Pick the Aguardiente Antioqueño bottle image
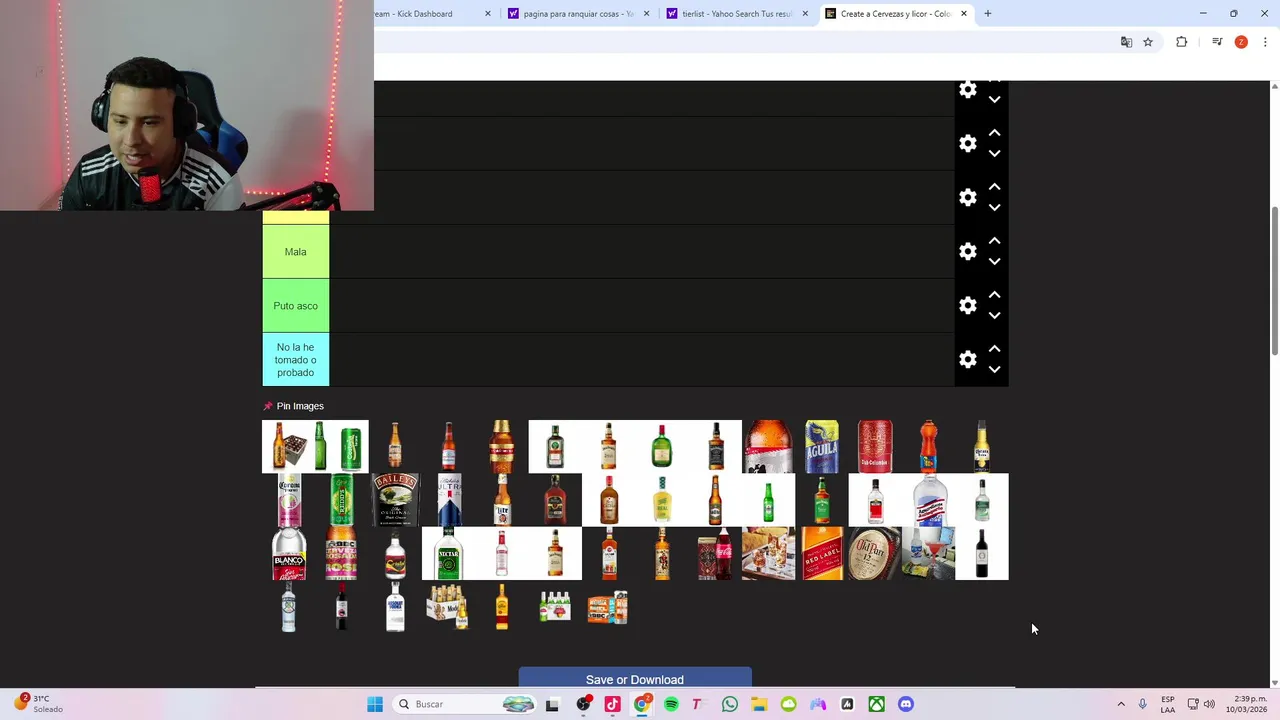Viewport: 1280px width, 720px height. pyautogui.click(x=929, y=500)
